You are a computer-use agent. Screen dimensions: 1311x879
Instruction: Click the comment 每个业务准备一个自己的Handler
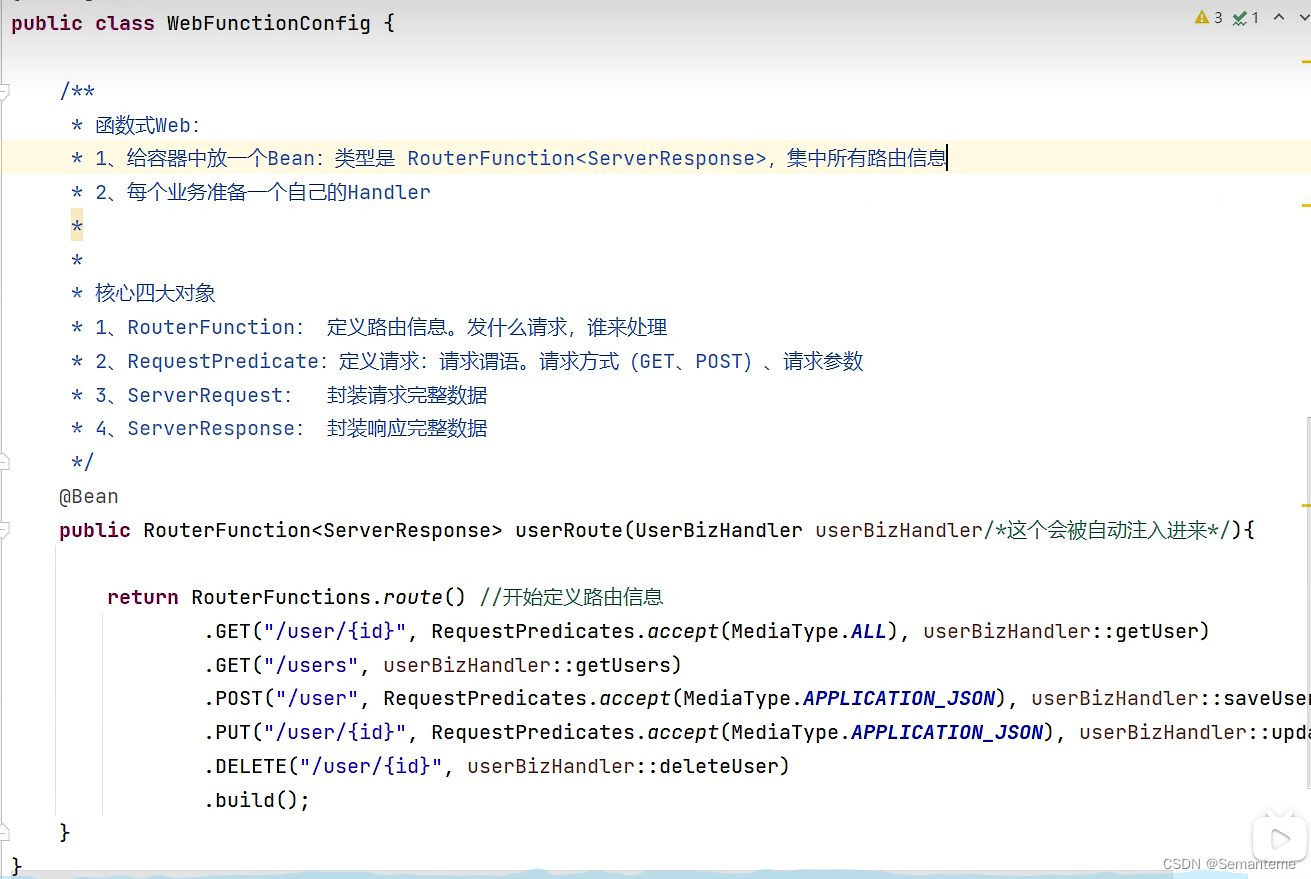(251, 192)
